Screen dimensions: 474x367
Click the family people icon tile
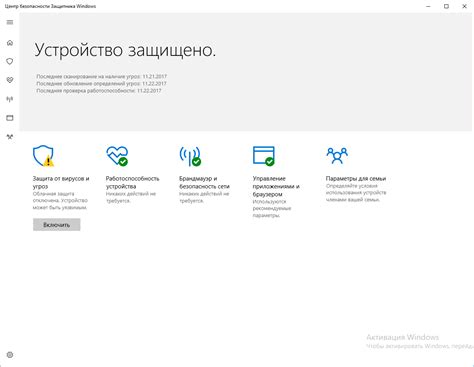[x=337, y=155]
